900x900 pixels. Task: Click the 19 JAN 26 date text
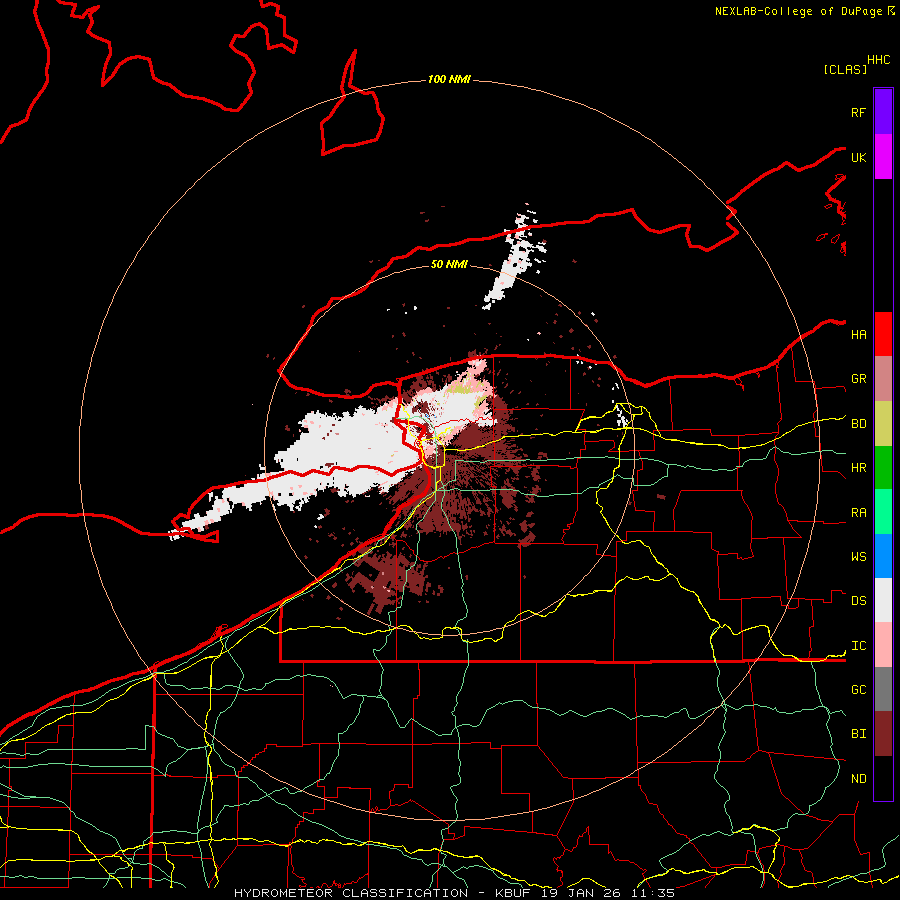(x=581, y=893)
